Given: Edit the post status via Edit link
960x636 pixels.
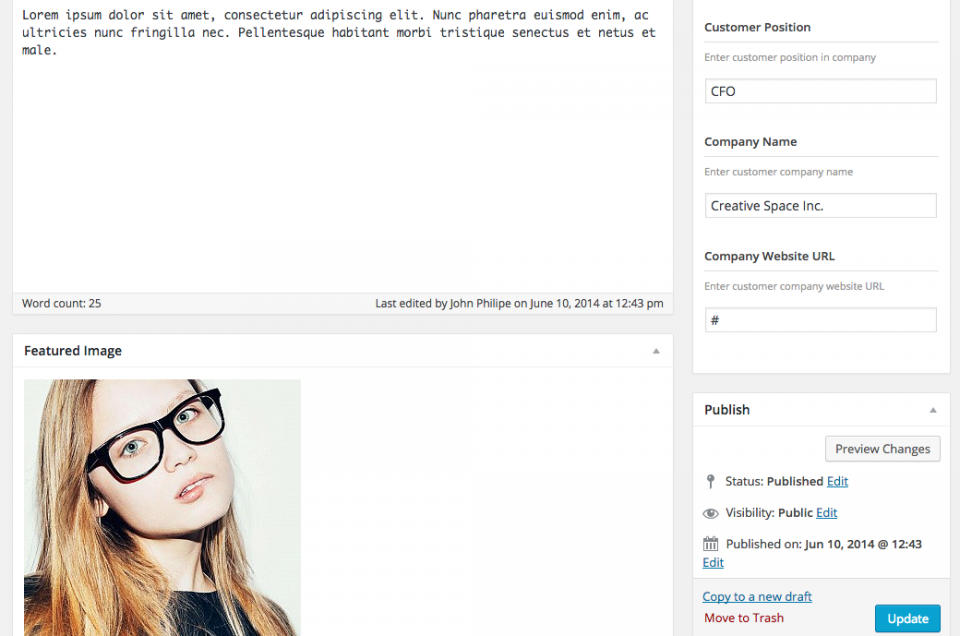Looking at the screenshot, I should click(837, 482).
